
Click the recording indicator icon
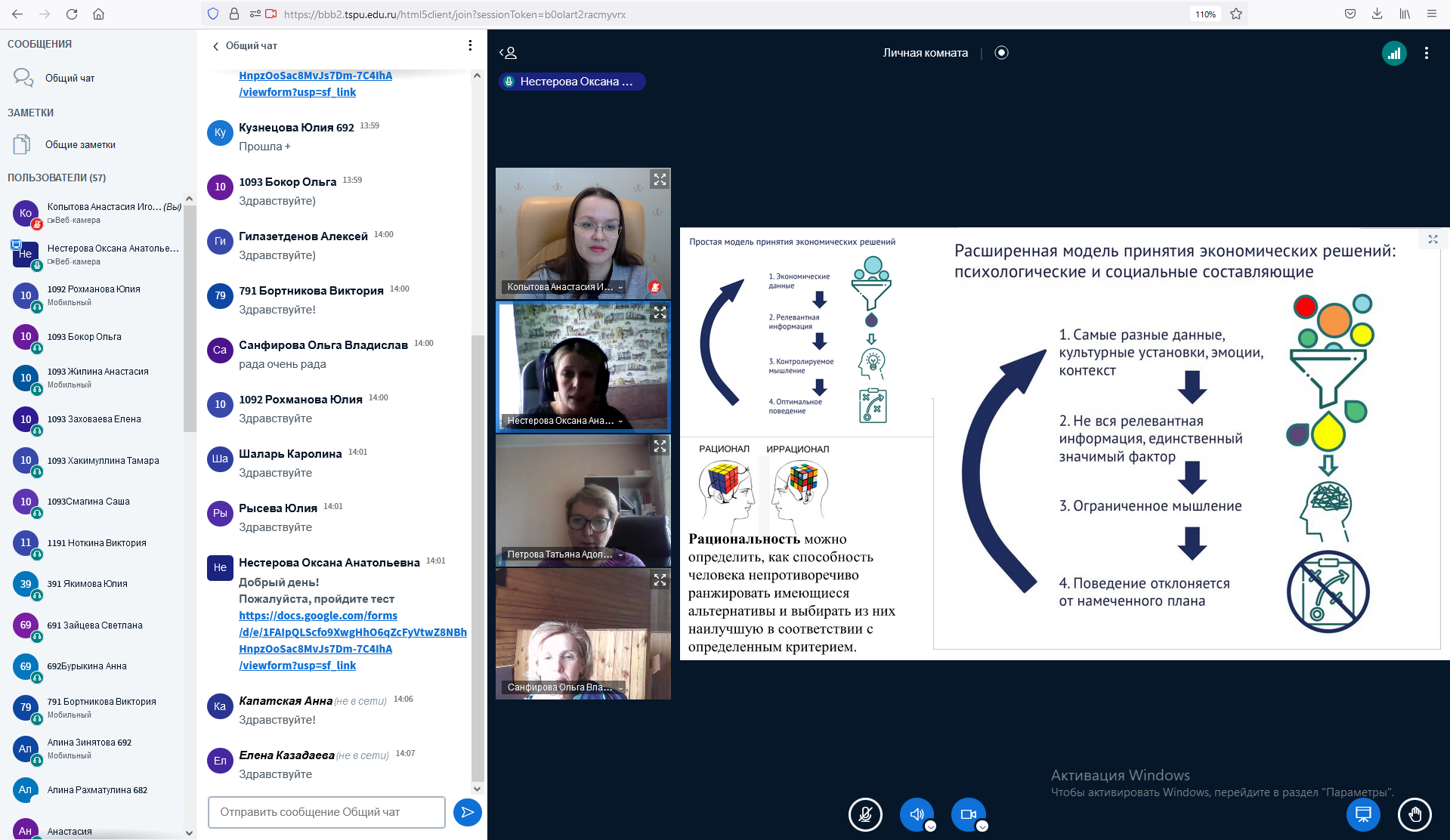(x=1001, y=53)
